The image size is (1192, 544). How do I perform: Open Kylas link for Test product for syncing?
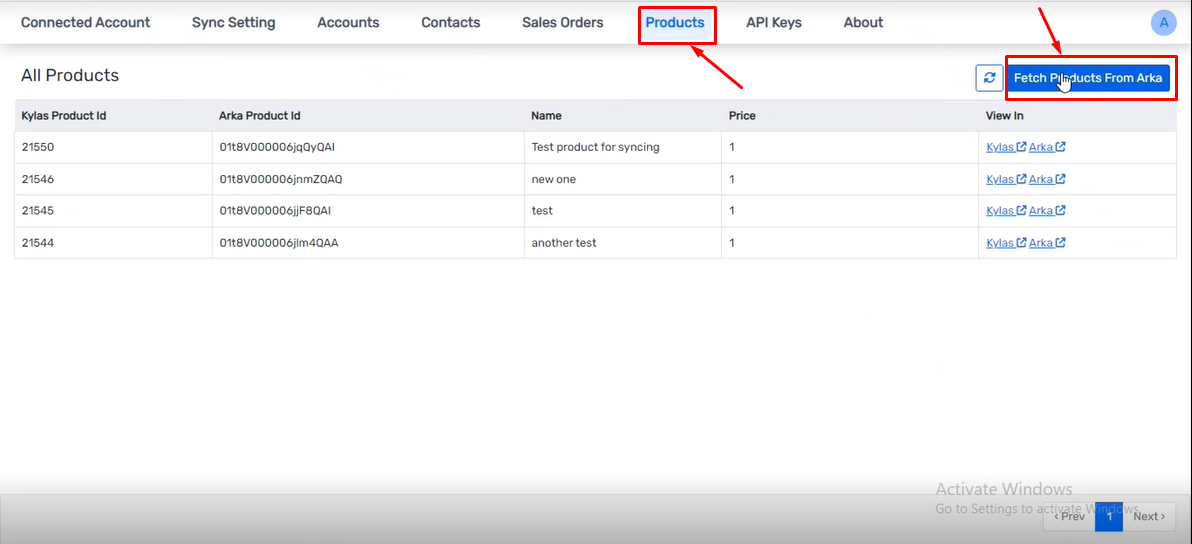coord(1006,147)
